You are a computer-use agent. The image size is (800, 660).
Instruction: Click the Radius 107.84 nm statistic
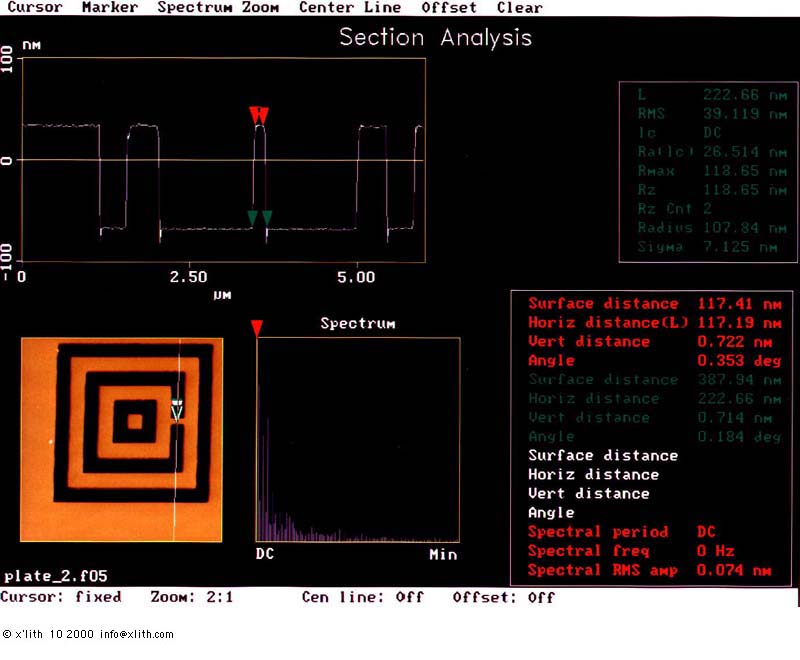tap(712, 227)
